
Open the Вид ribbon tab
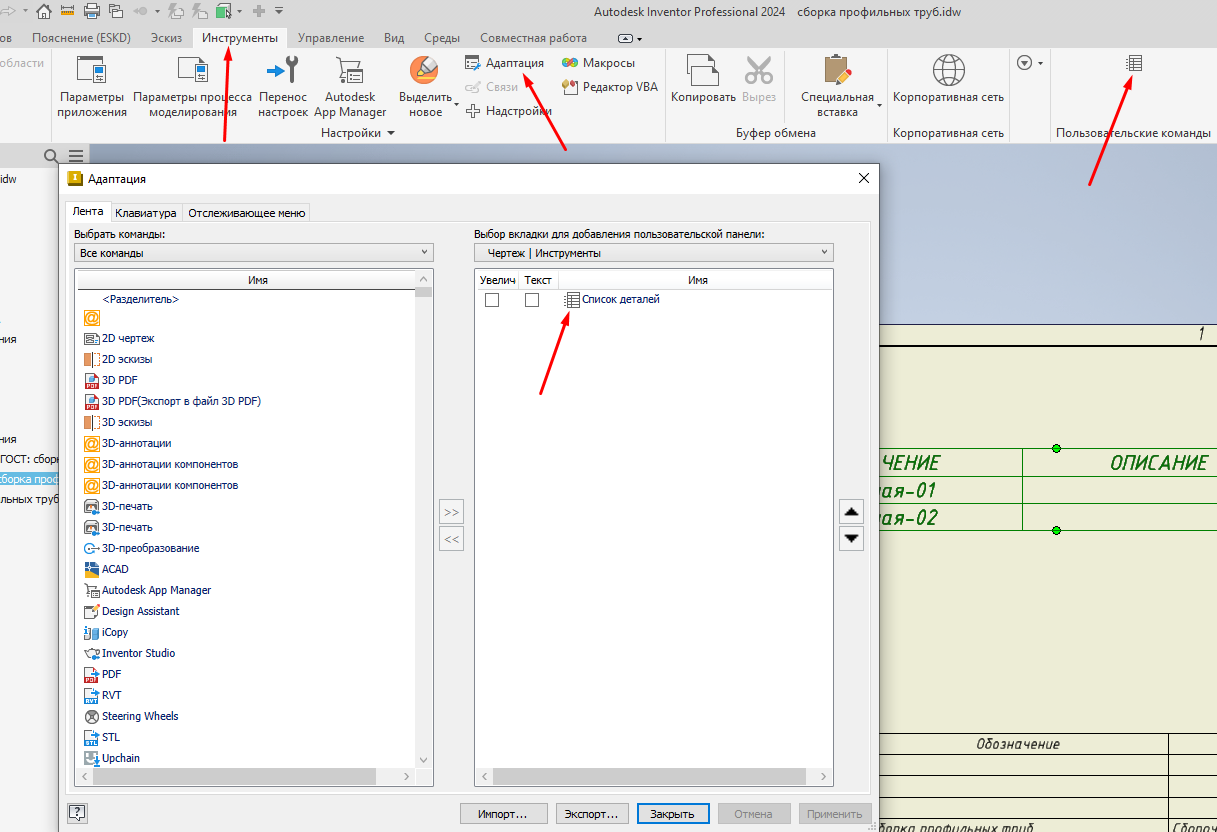pyautogui.click(x=394, y=38)
